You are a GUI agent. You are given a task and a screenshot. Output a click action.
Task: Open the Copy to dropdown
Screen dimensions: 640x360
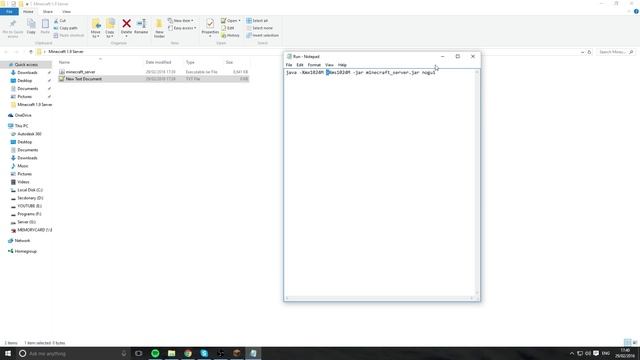tap(110, 28)
